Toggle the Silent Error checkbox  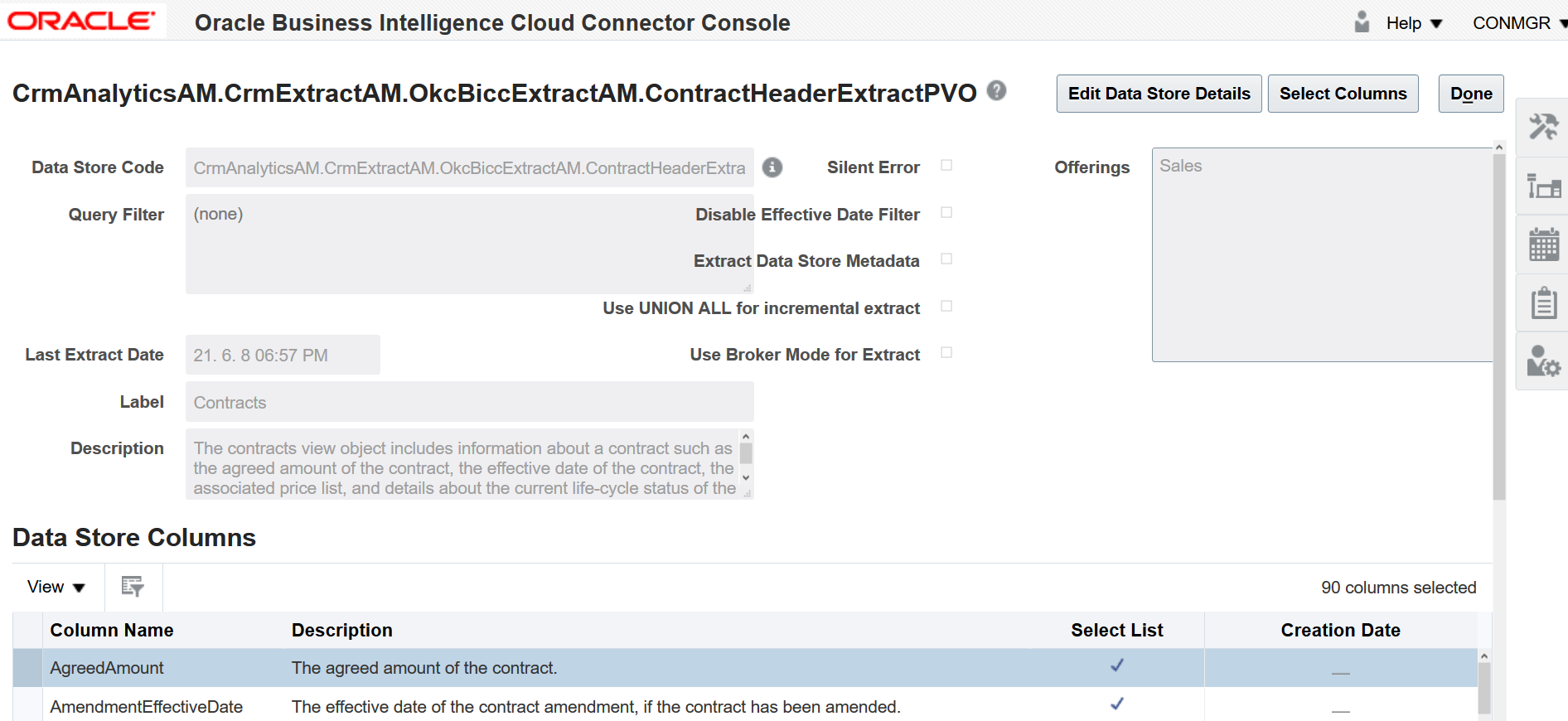click(946, 166)
